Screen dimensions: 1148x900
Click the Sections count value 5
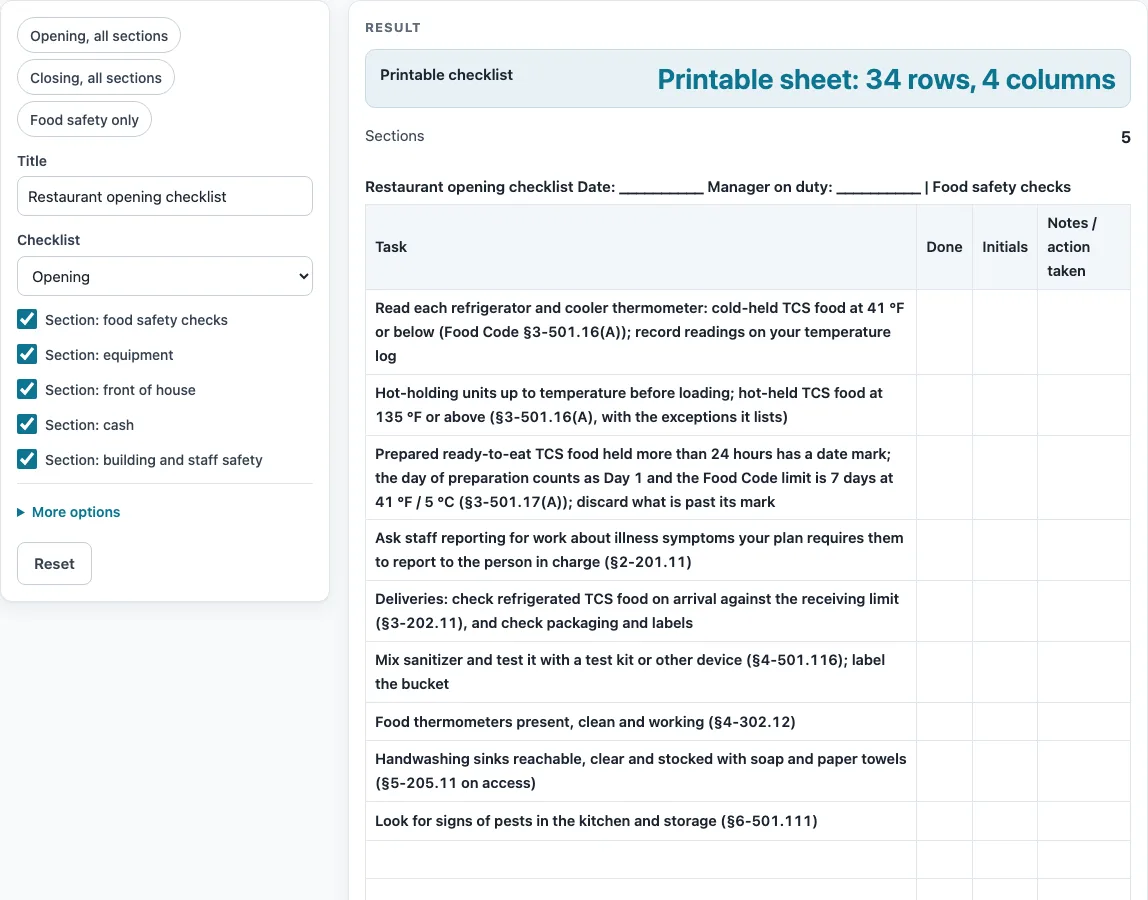1125,137
